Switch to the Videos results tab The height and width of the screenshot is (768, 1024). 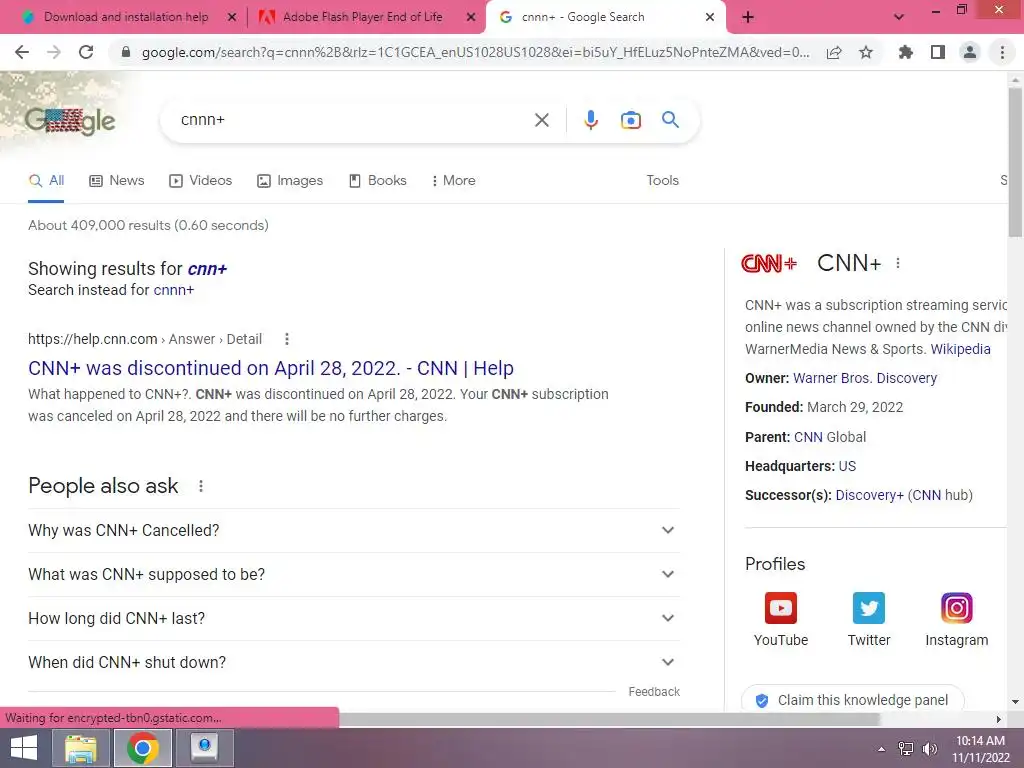tap(200, 181)
